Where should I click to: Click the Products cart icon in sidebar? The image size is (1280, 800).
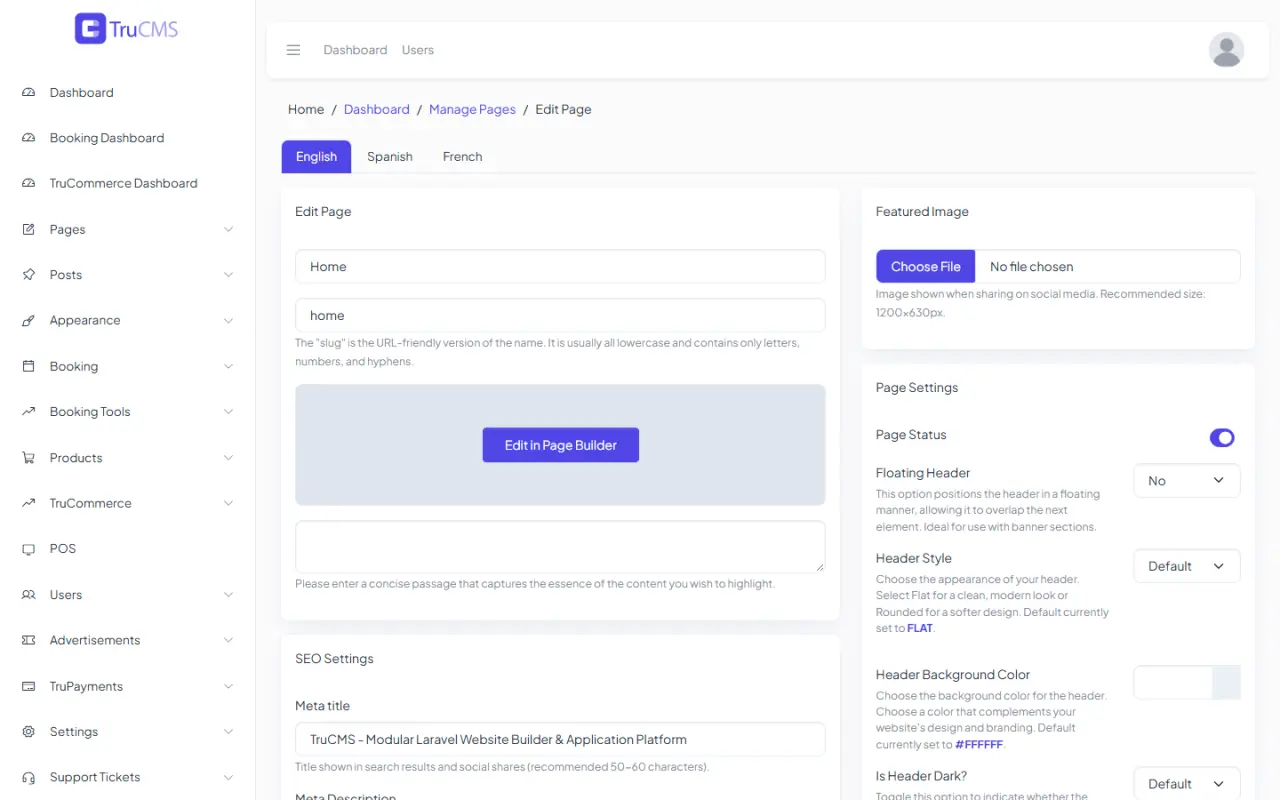(29, 458)
